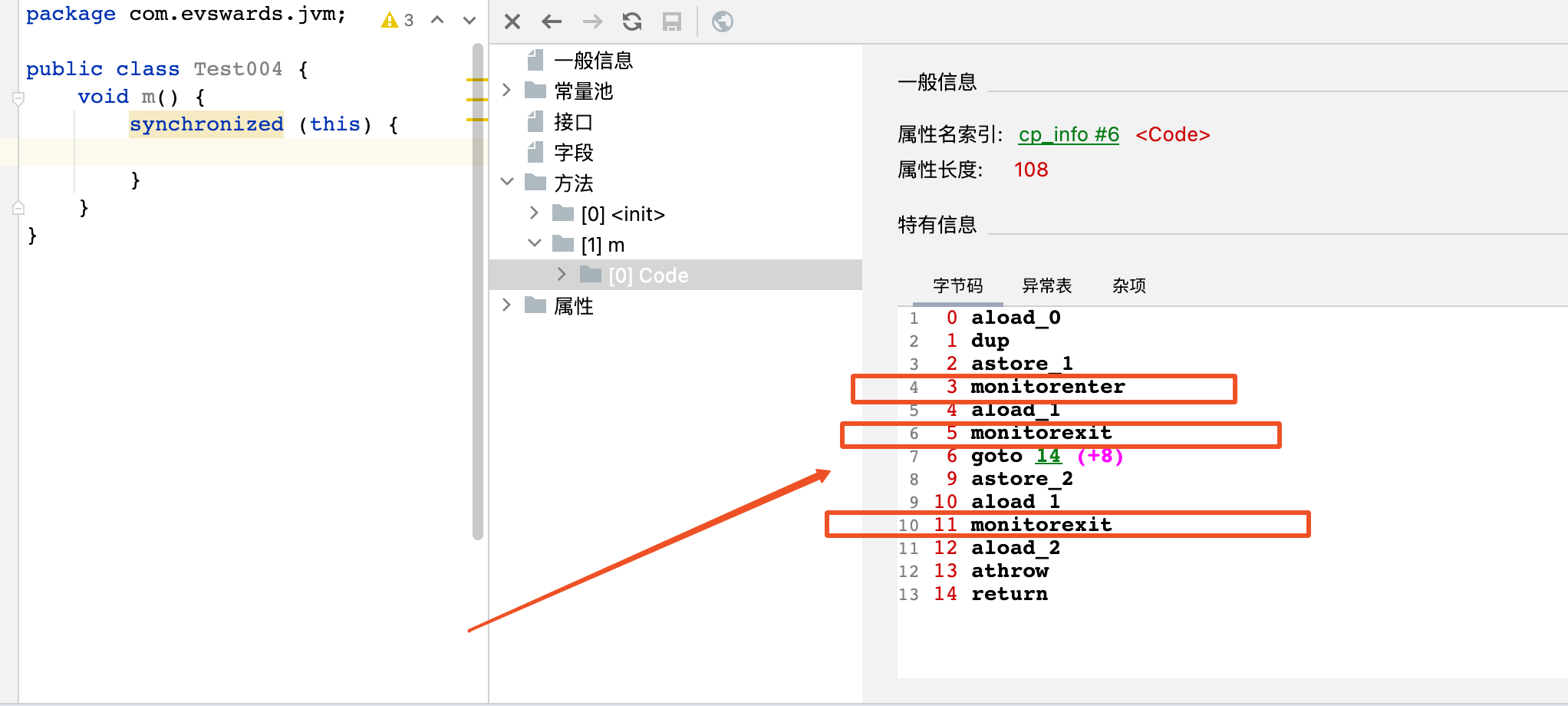
Task: Open the cp_info #6 link
Action: coord(1068,134)
